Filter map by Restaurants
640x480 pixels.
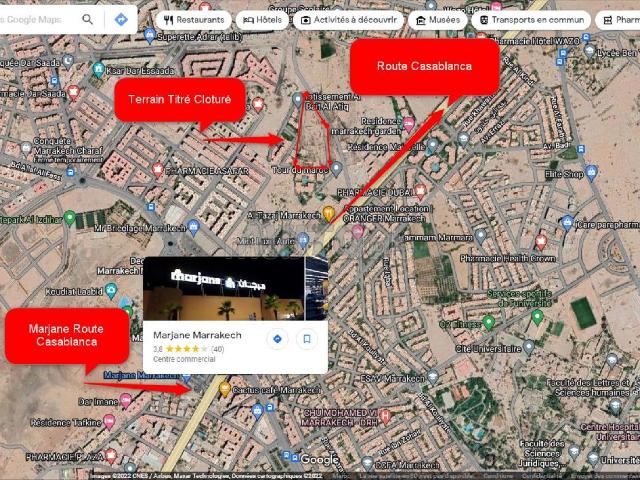[193, 20]
